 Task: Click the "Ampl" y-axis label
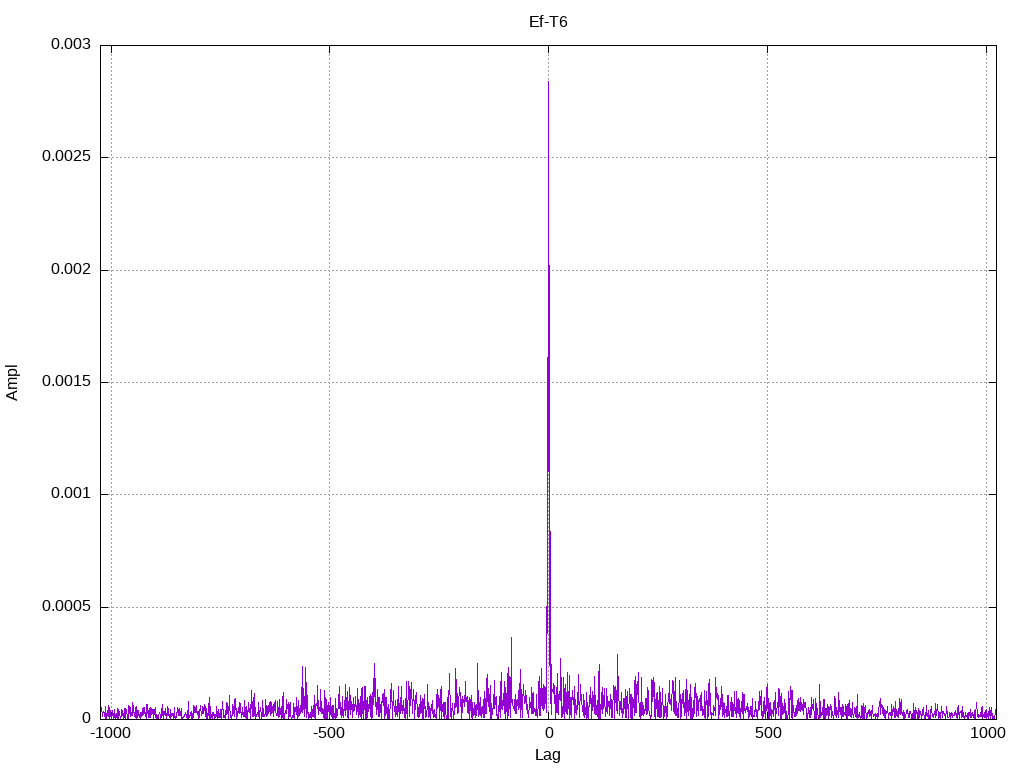coord(12,383)
